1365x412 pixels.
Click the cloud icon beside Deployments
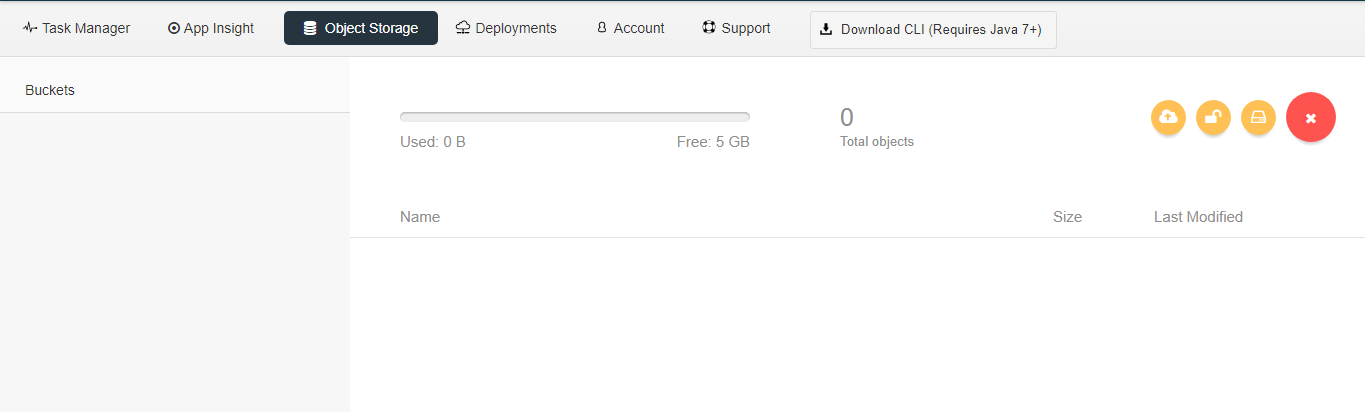point(462,28)
